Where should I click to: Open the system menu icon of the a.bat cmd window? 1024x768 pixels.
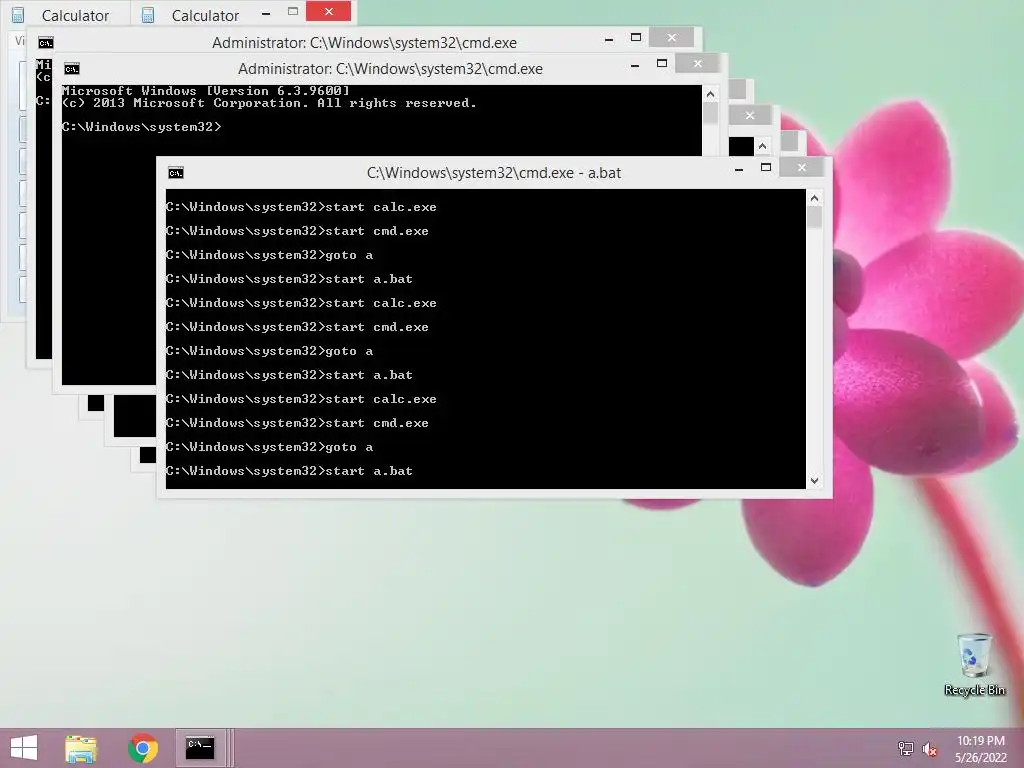[x=176, y=173]
